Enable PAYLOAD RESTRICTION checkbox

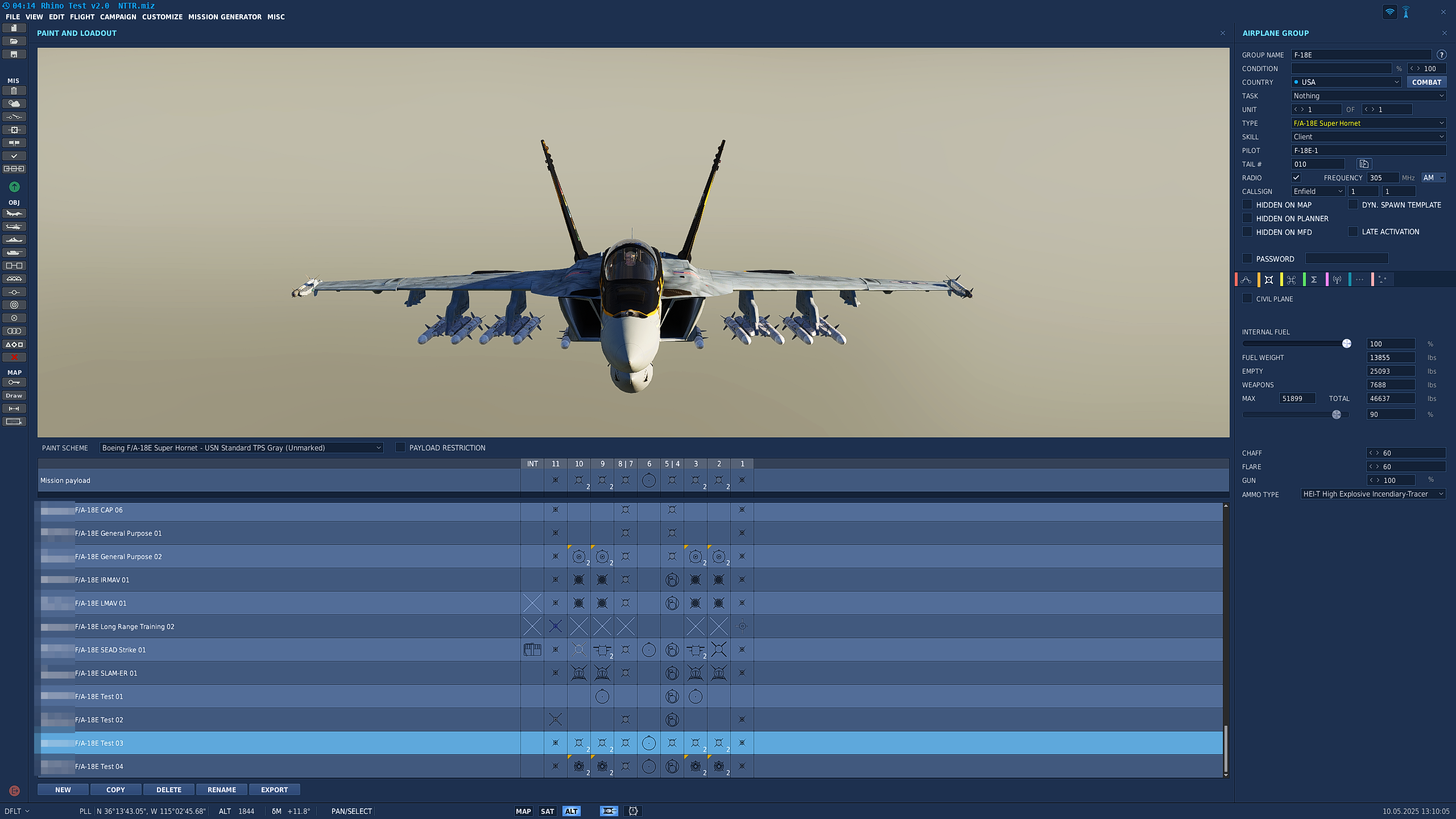(400, 448)
